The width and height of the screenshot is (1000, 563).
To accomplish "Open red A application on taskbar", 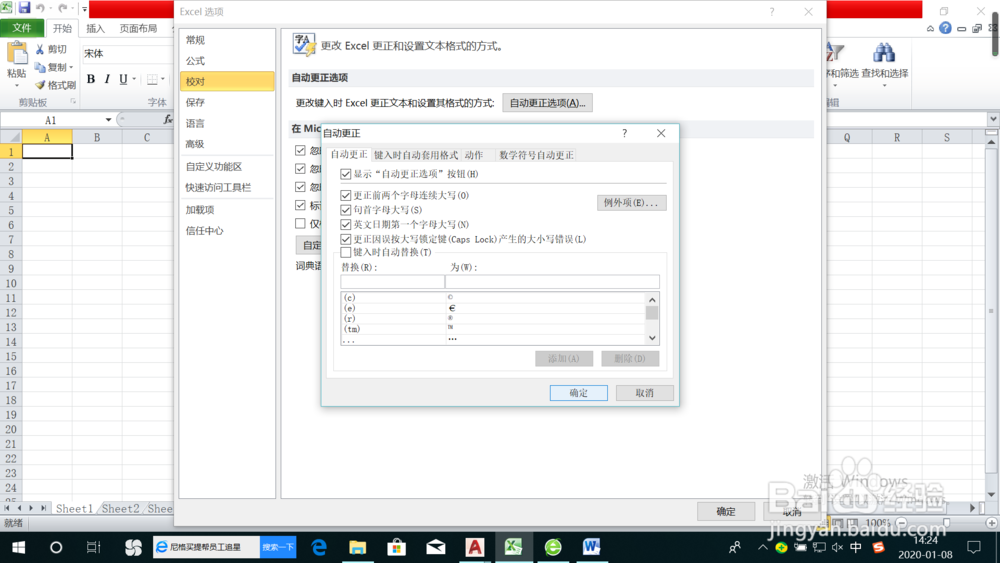I will [474, 547].
